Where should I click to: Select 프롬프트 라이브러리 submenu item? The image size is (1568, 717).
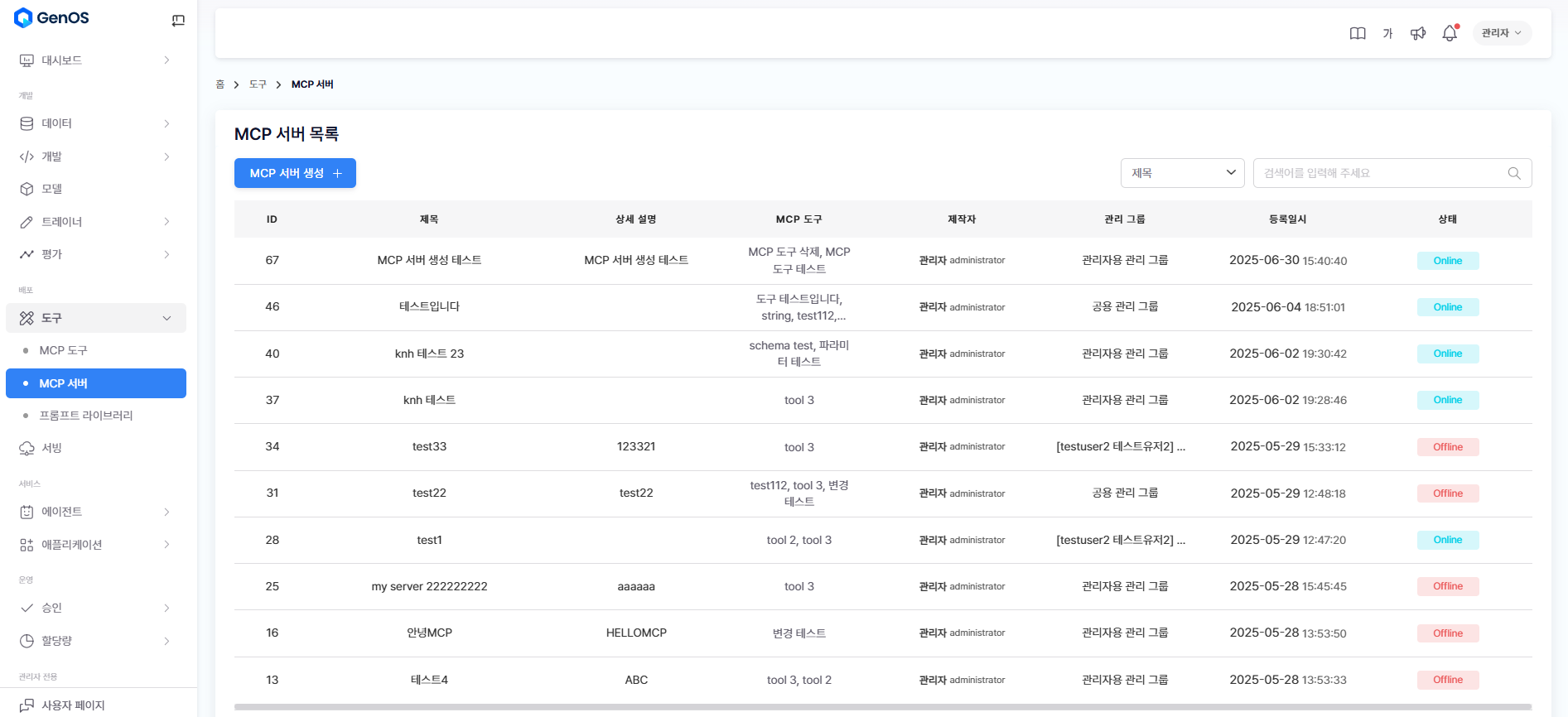(86, 416)
